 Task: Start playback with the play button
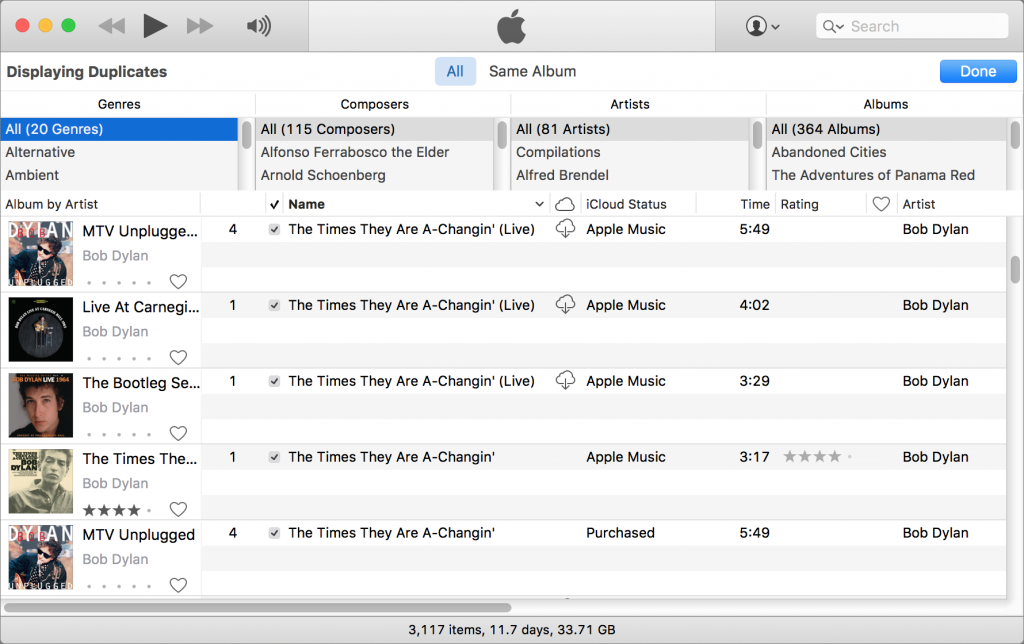point(155,26)
